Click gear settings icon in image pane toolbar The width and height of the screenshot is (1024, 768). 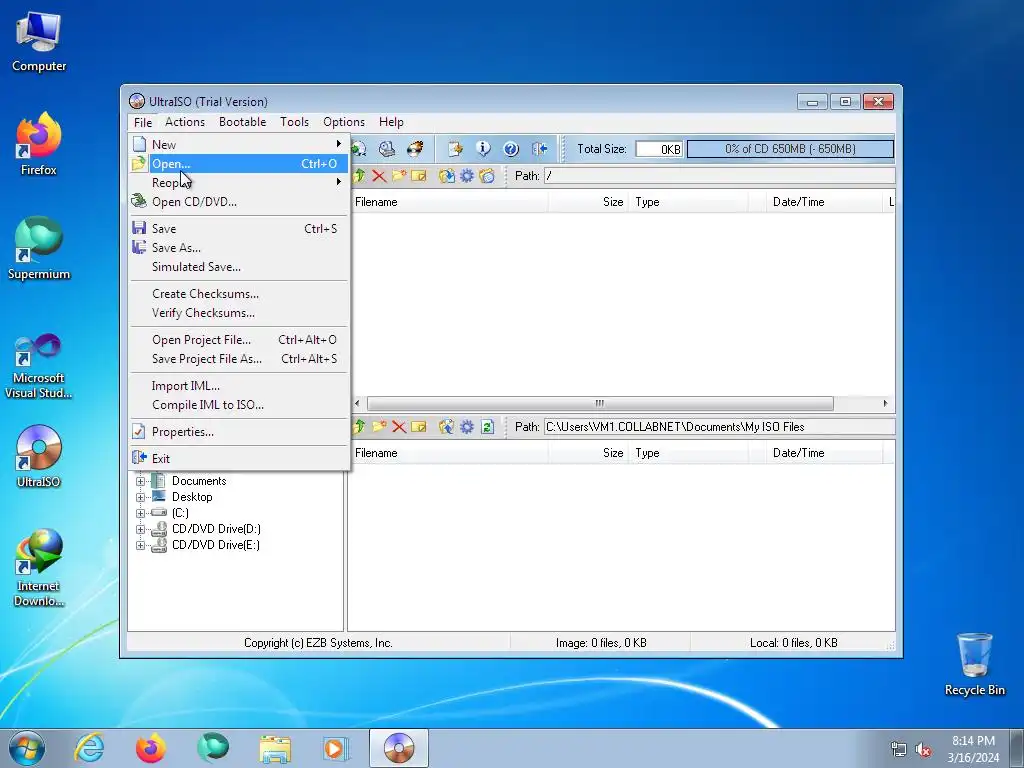point(467,176)
